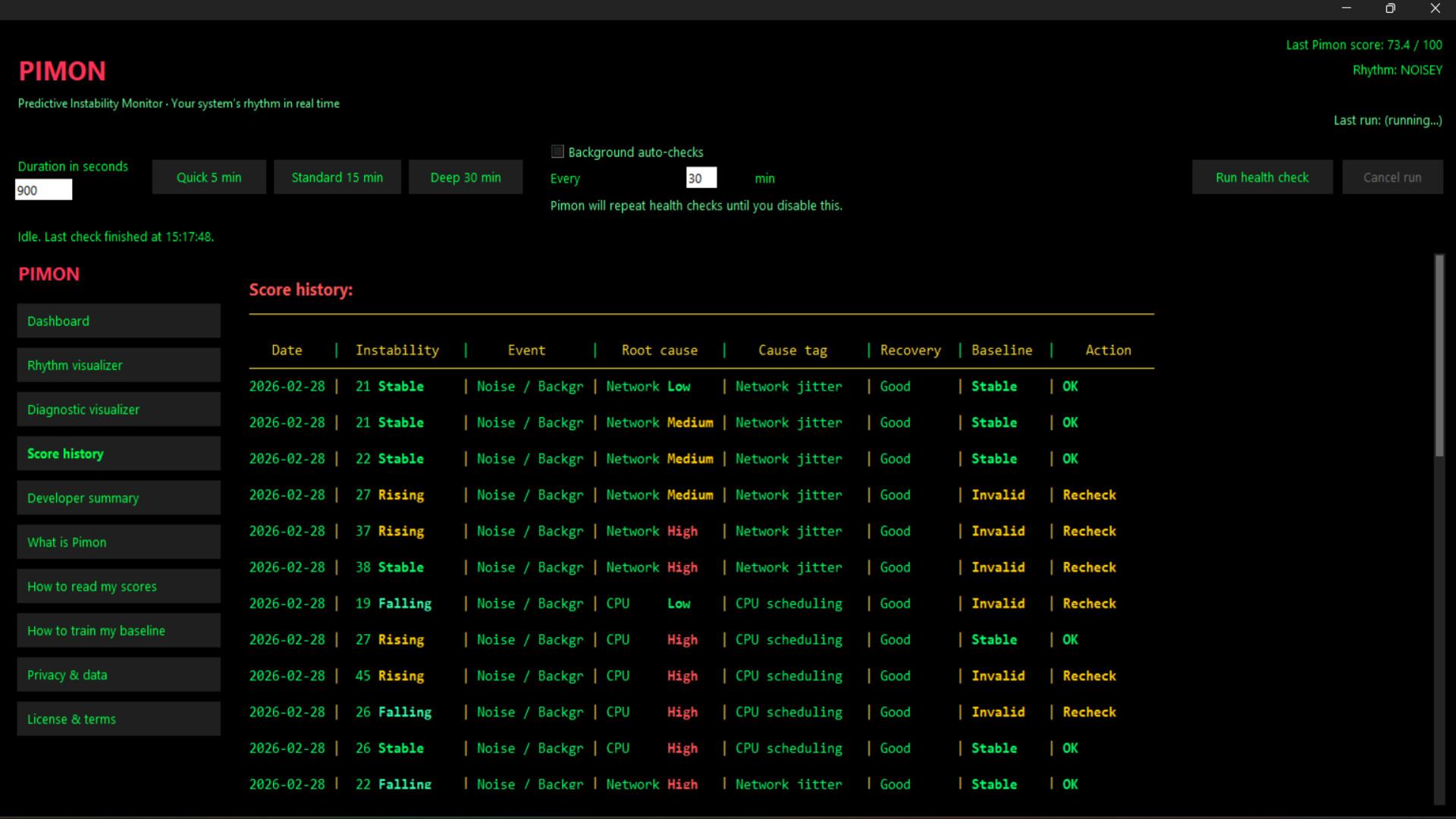Enable Background auto-checks
This screenshot has height=819, width=1456.
557,152
